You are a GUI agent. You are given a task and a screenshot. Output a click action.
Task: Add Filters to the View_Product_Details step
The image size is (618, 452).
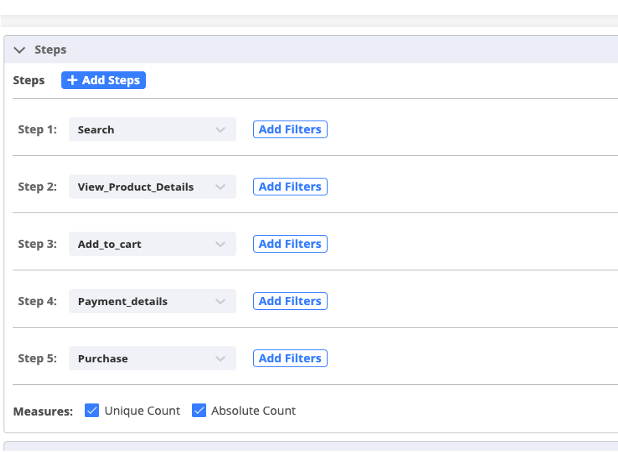pos(290,187)
